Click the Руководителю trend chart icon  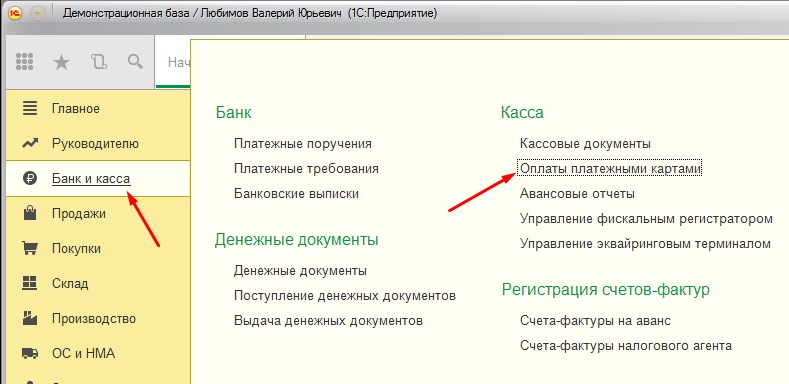point(30,144)
